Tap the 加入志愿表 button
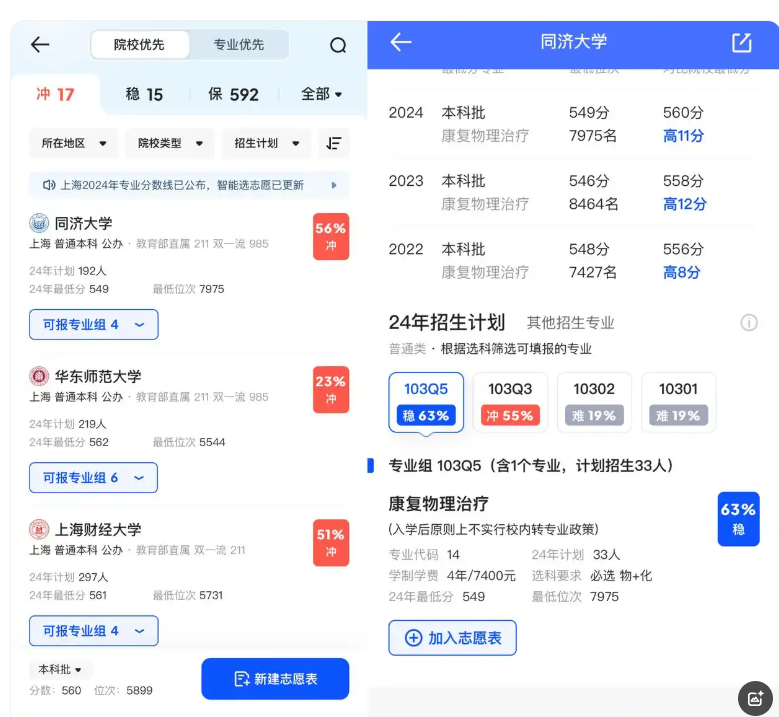Viewport: 779px width, 717px height. [453, 637]
